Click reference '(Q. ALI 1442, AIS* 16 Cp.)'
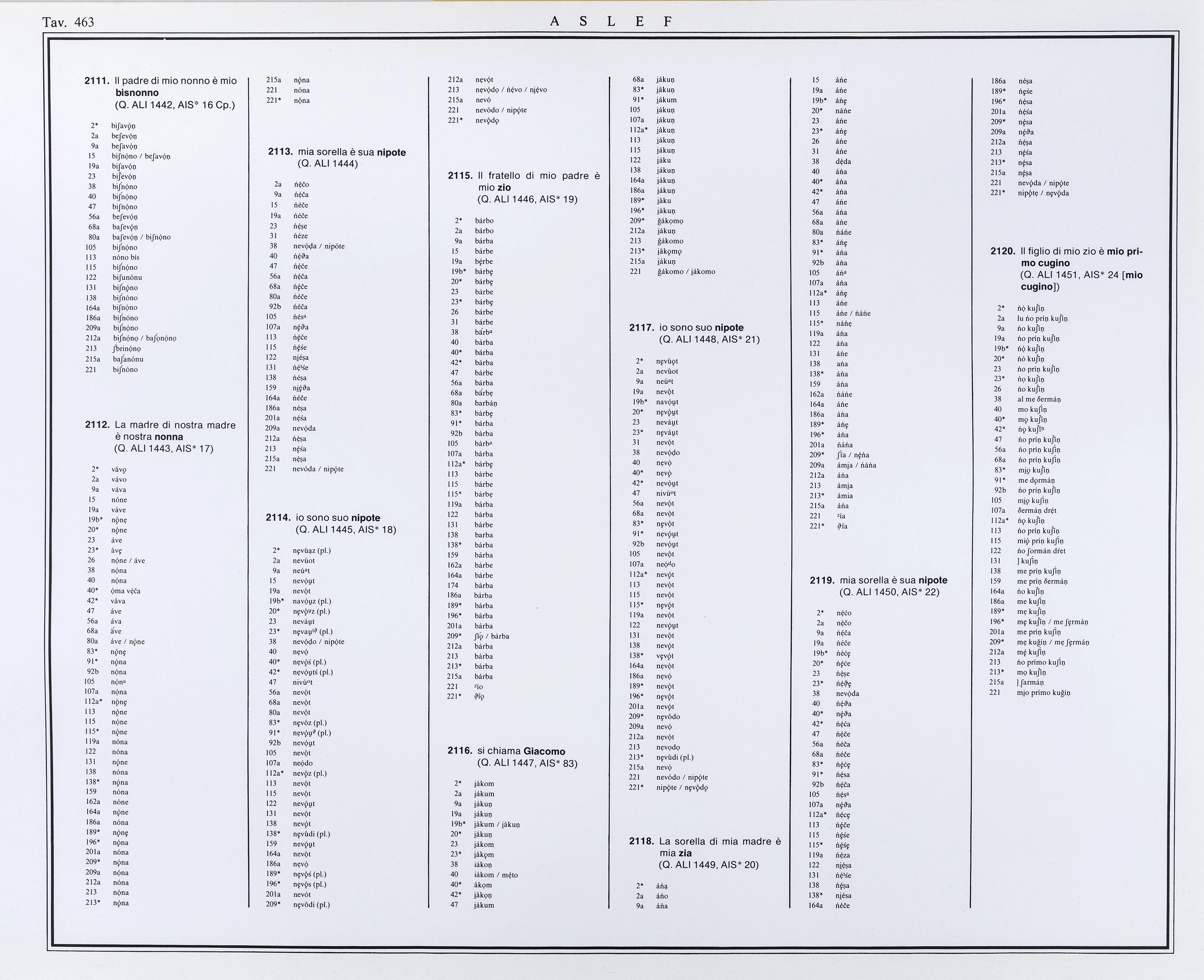 (175, 105)
